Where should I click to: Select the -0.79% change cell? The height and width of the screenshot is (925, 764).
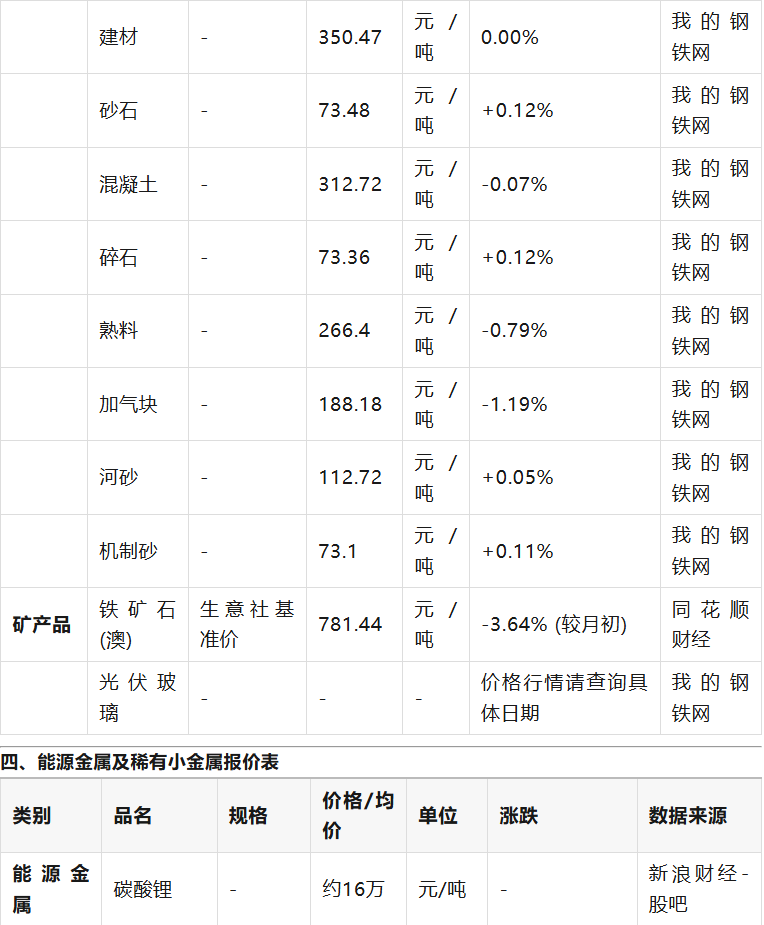click(514, 330)
